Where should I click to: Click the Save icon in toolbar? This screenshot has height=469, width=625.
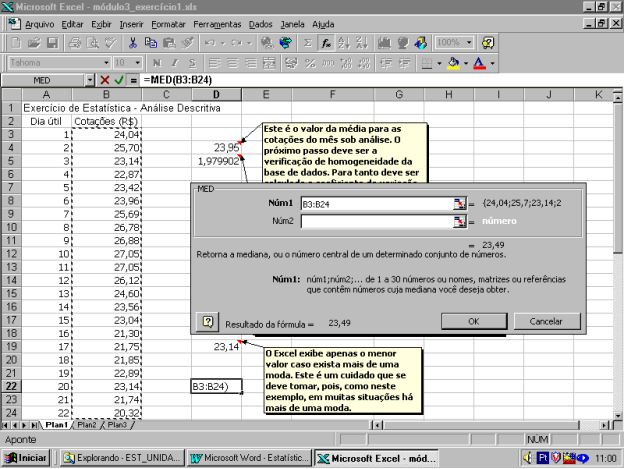(x=53, y=43)
